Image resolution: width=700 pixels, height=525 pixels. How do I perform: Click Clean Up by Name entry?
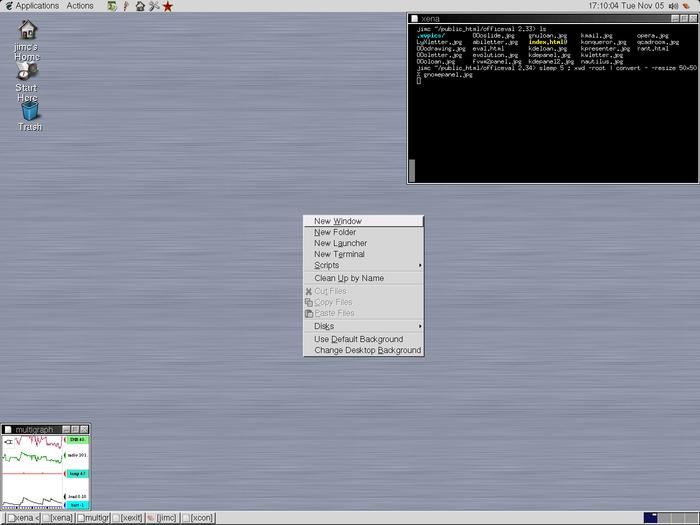349,278
